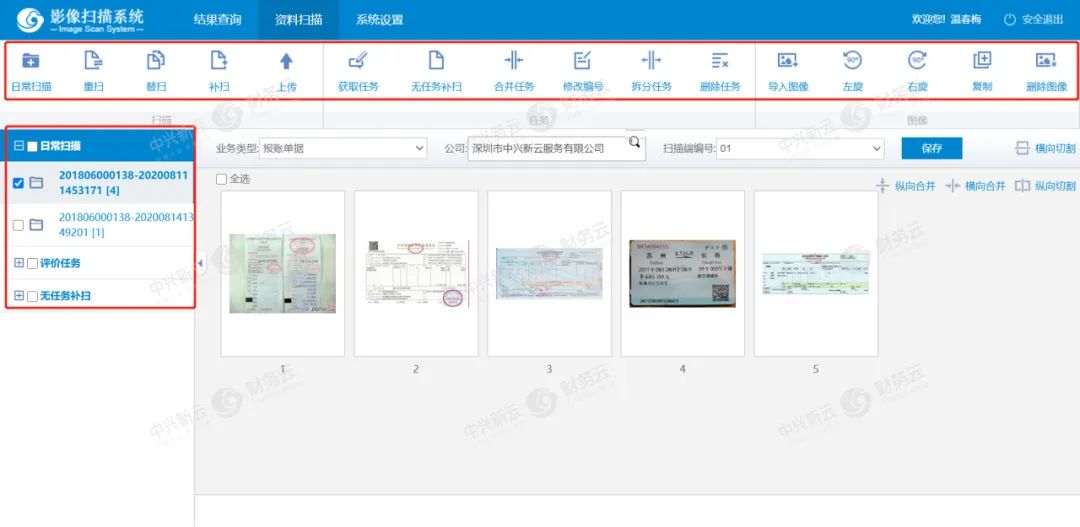1080x527 pixels.
Task: Click 纵向切割 vertical cut tool
Action: pyautogui.click(x=1046, y=186)
